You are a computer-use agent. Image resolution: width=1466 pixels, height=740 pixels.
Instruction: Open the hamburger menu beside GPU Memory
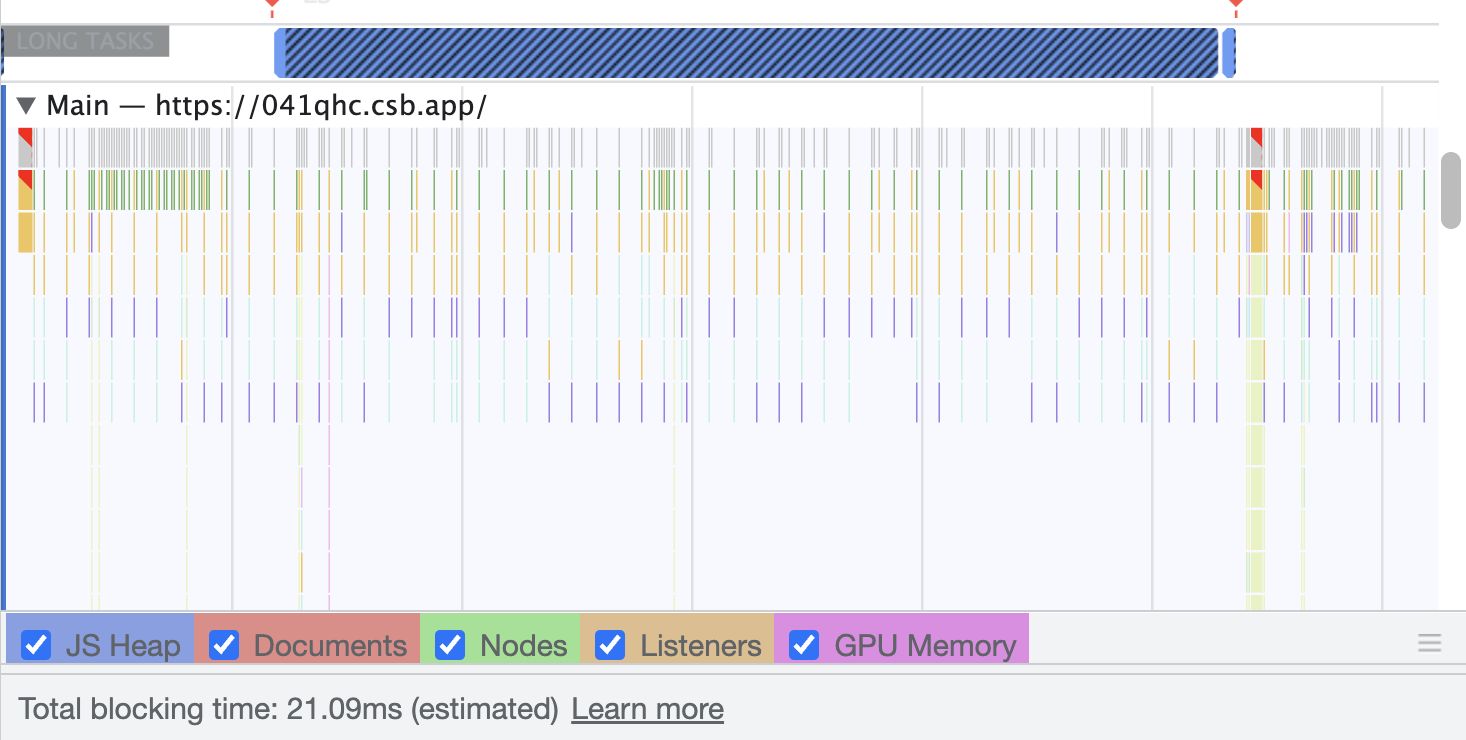click(x=1430, y=643)
